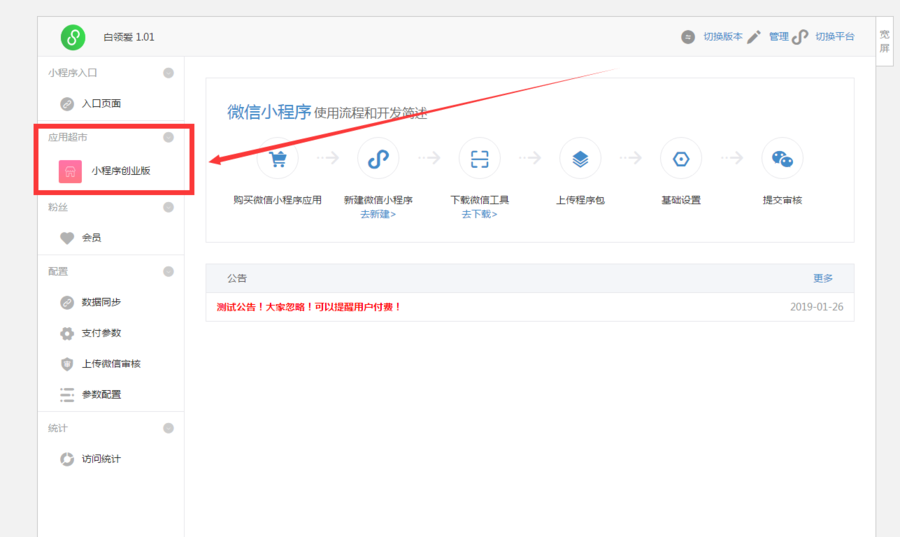Click 切换版本 link

coord(723,37)
